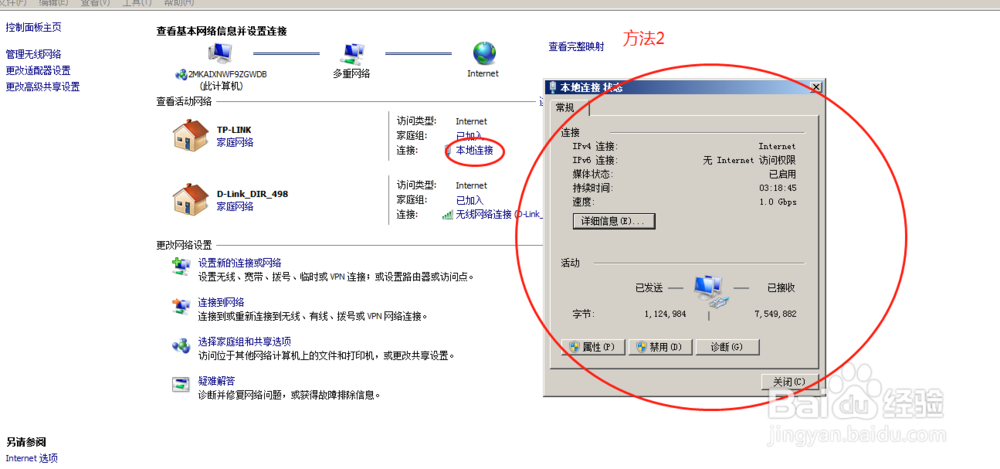Click the Internet globe icon
This screenshot has height=469, width=1000.
[484, 53]
